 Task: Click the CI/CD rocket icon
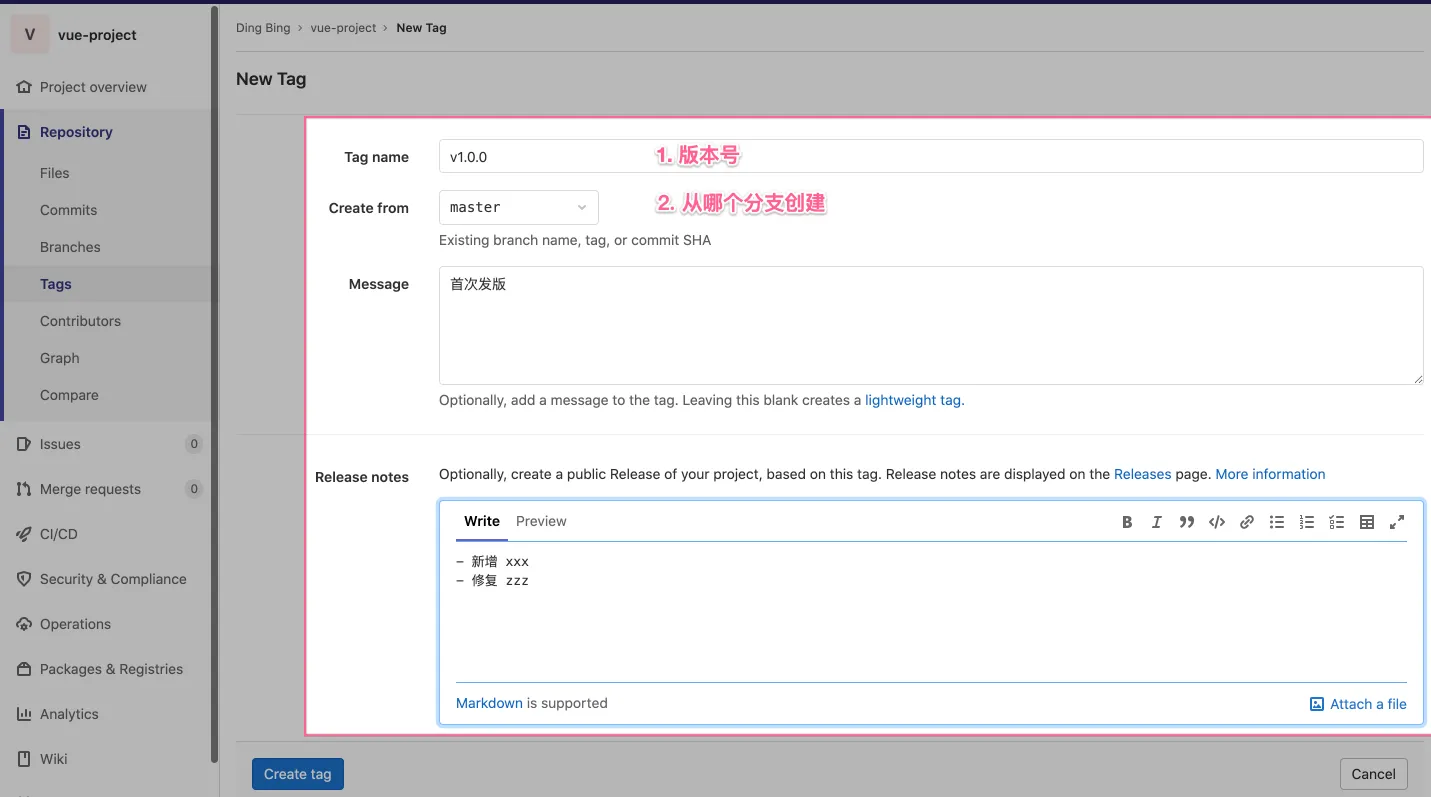click(24, 534)
